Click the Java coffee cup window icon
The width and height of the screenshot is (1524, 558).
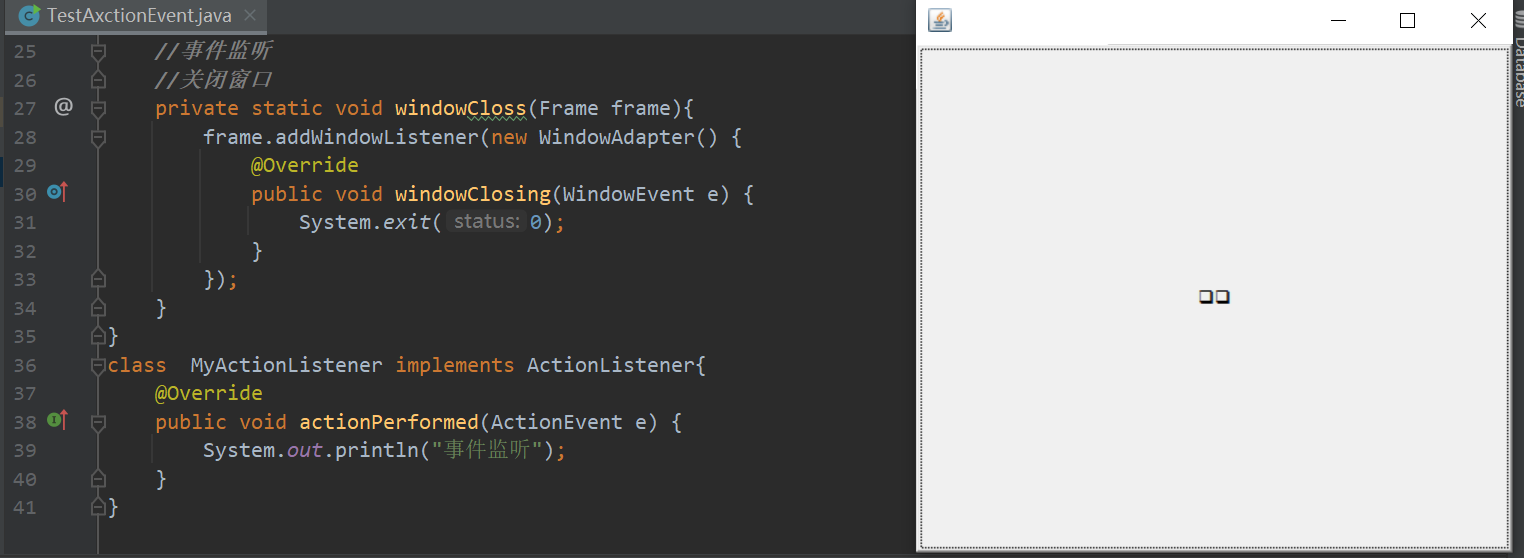pyautogui.click(x=940, y=20)
